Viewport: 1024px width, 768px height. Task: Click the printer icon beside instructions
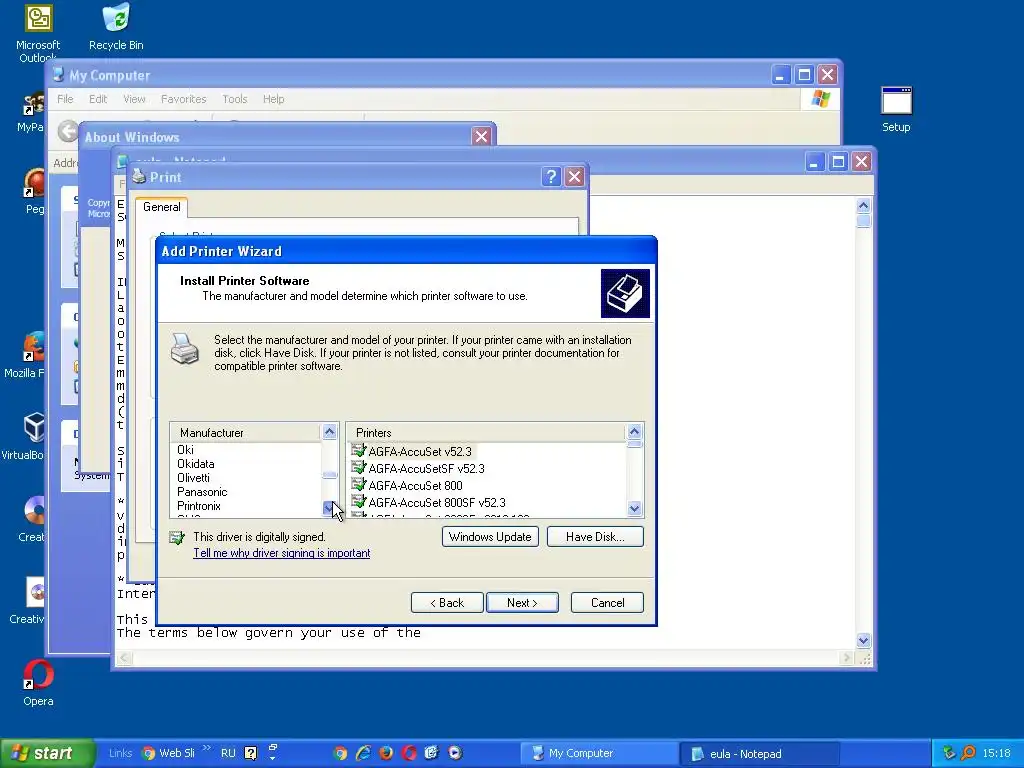tap(185, 348)
